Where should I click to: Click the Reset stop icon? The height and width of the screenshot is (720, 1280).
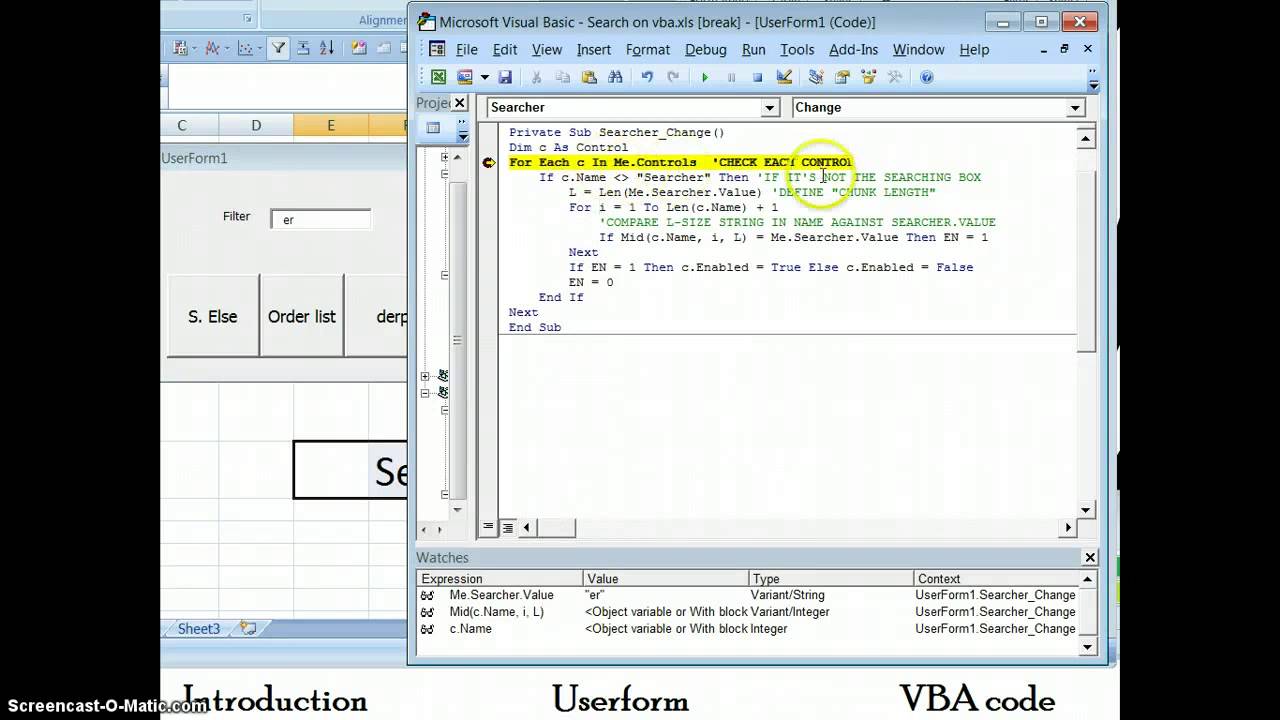click(757, 77)
